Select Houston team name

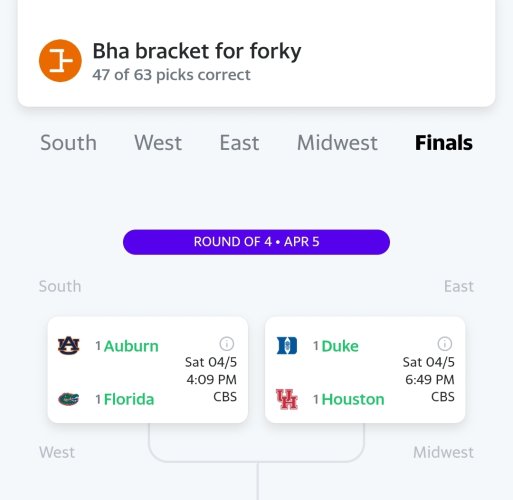click(x=353, y=399)
